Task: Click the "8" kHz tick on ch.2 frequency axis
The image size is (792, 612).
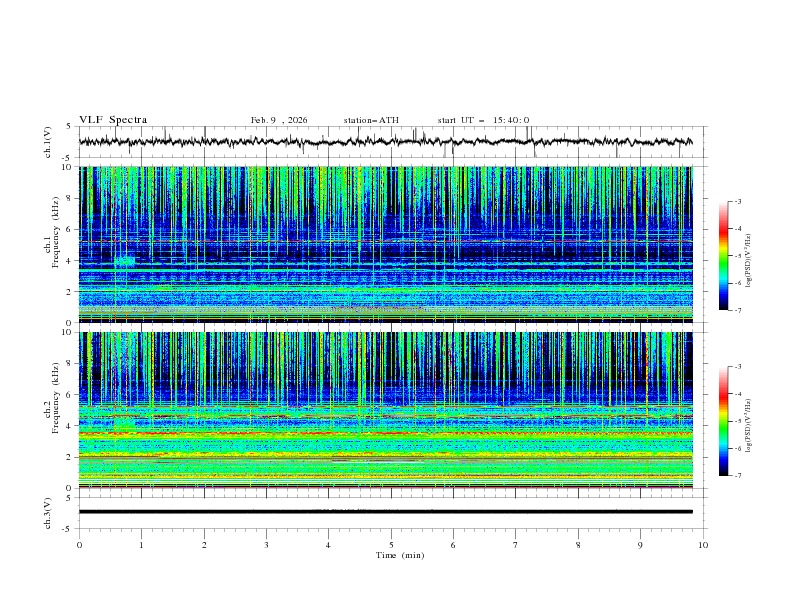Action: [71, 364]
